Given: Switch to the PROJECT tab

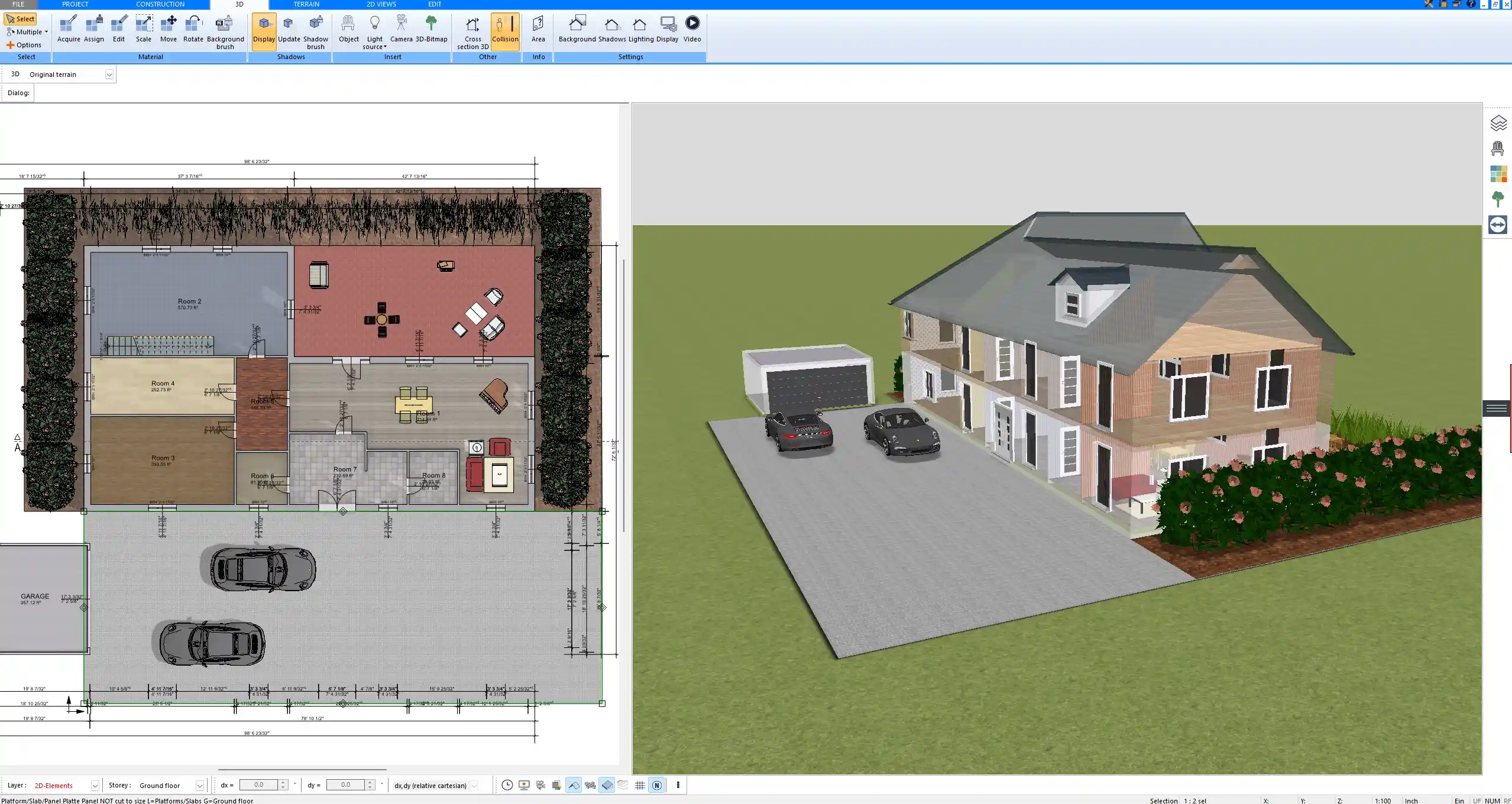Looking at the screenshot, I should [75, 4].
